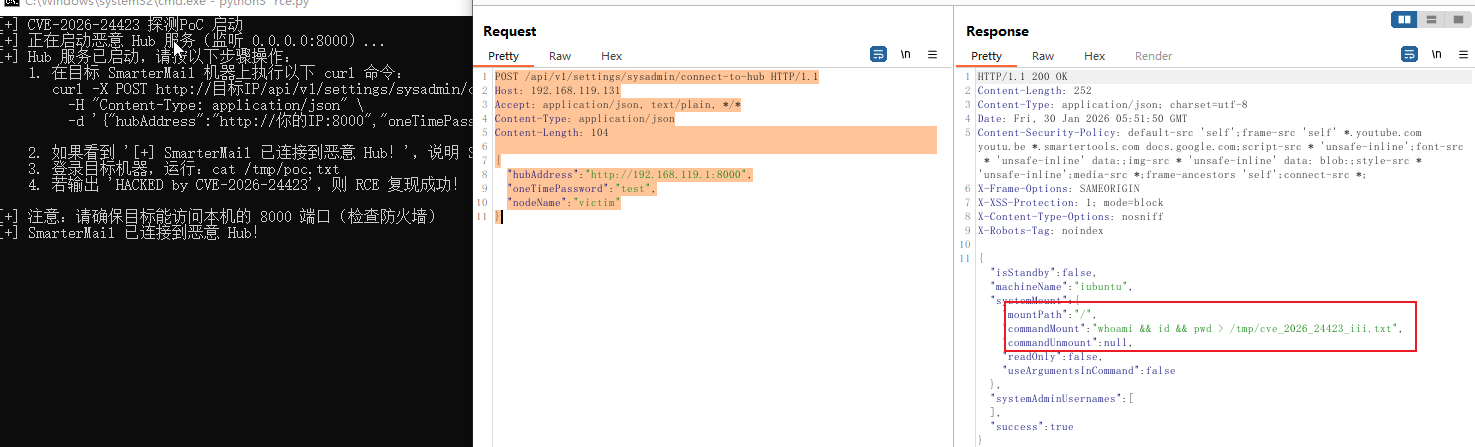Click the hubAddress value http://192.168.119.1:8000
This screenshot has width=1475, height=447.
pos(667,175)
